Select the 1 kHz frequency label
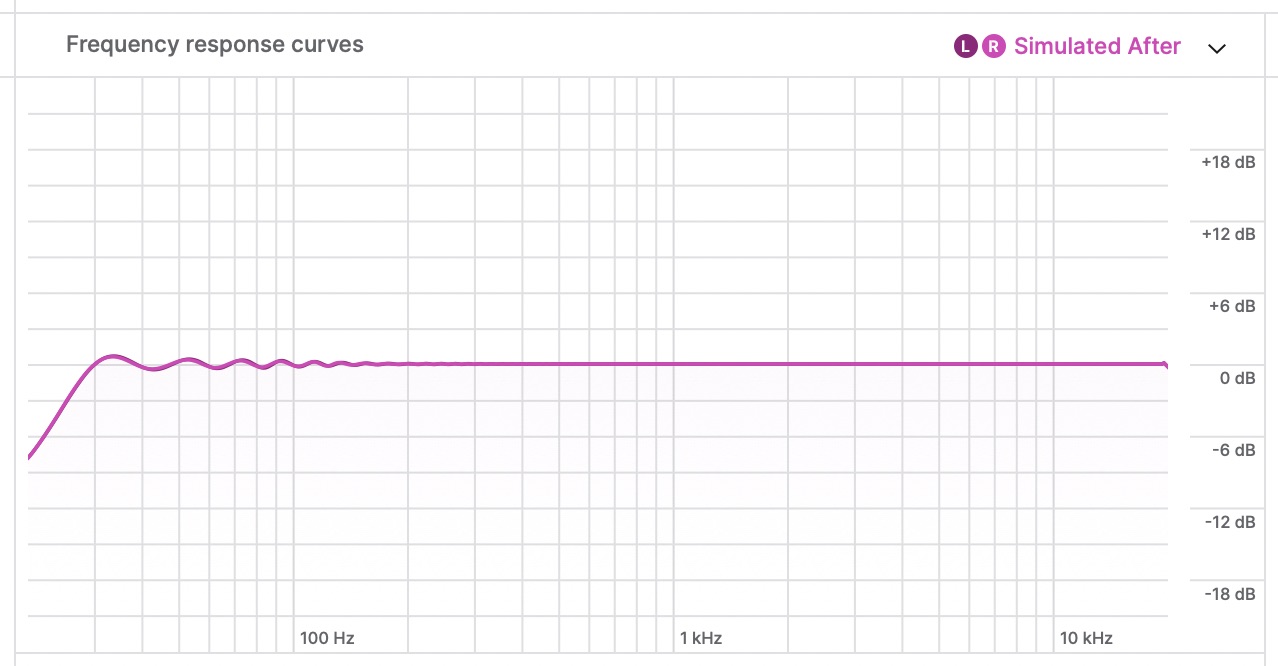The image size is (1278, 666). [x=701, y=638]
